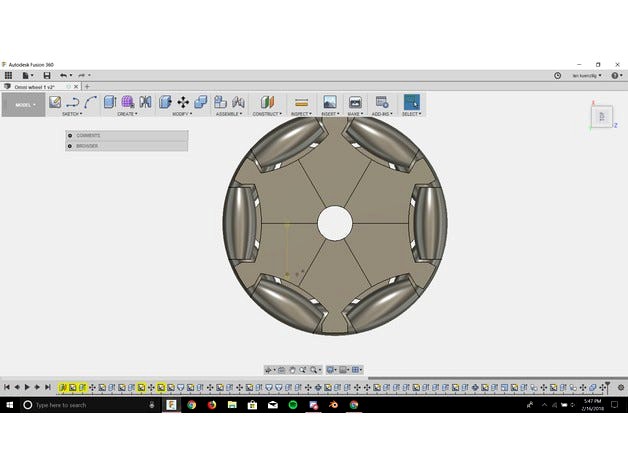The height and width of the screenshot is (472, 628).
Task: Activate the Select tool
Action: [412, 102]
